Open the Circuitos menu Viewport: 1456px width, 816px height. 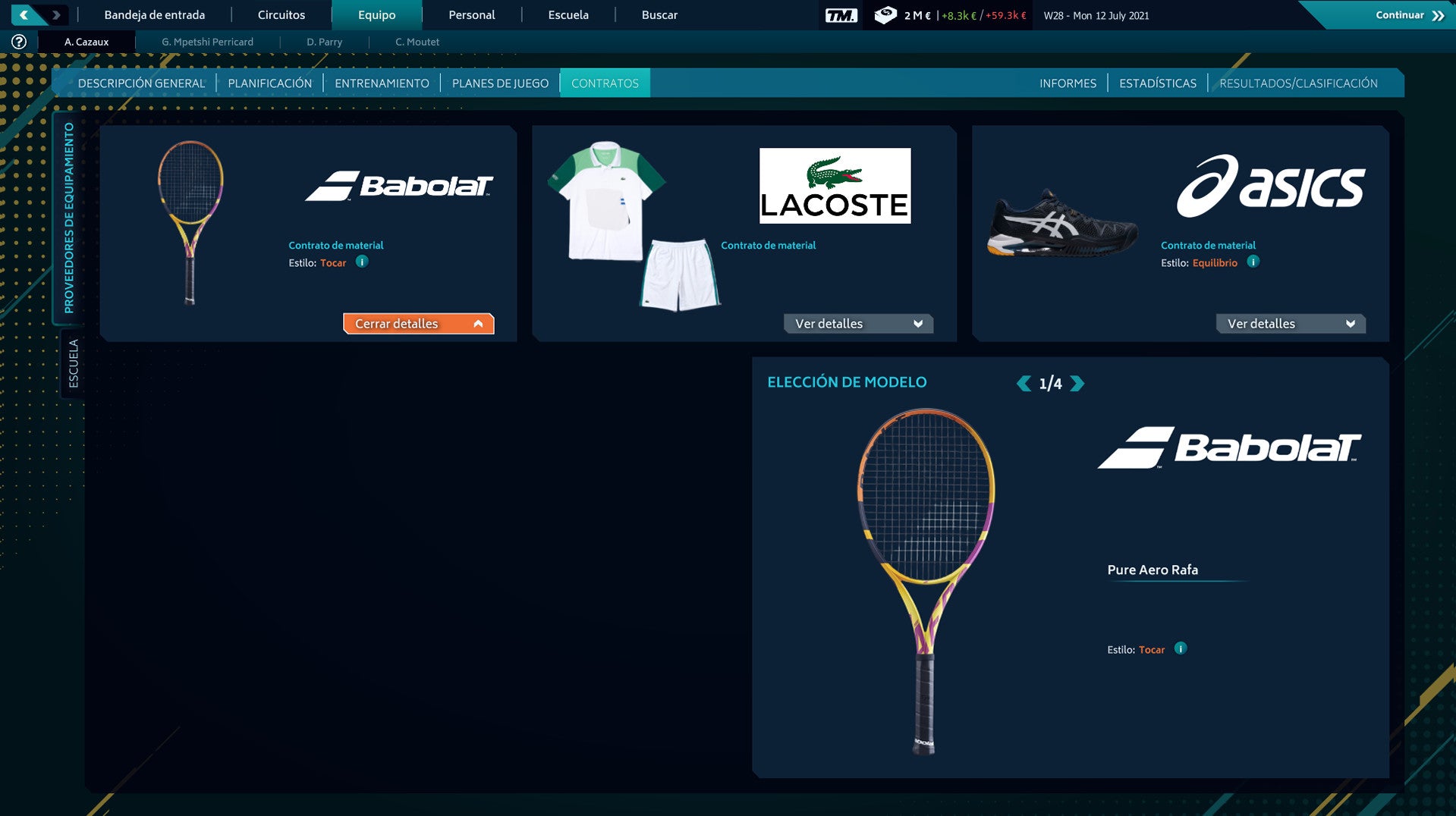[281, 15]
